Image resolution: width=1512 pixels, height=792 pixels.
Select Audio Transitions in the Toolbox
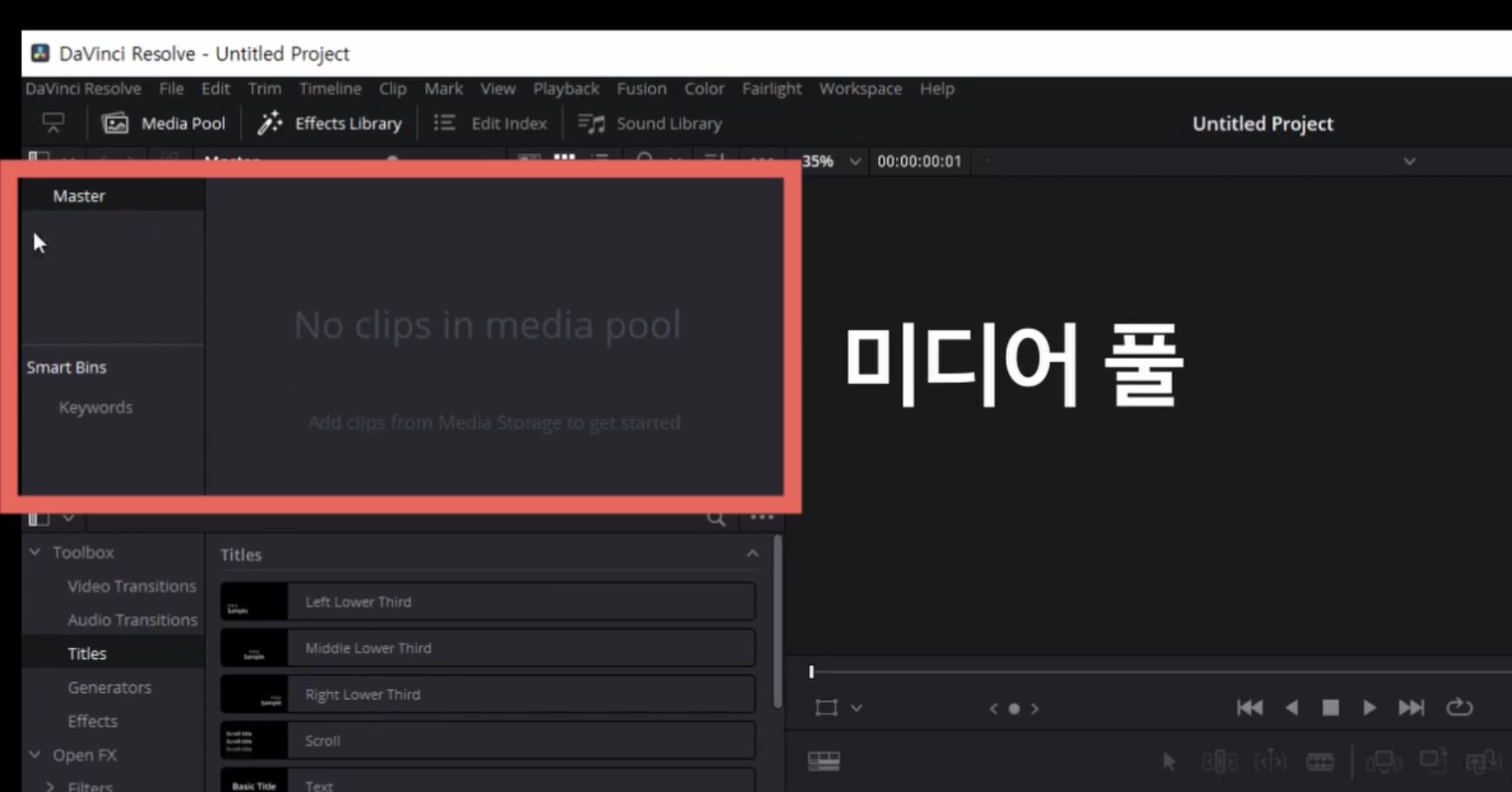(132, 620)
